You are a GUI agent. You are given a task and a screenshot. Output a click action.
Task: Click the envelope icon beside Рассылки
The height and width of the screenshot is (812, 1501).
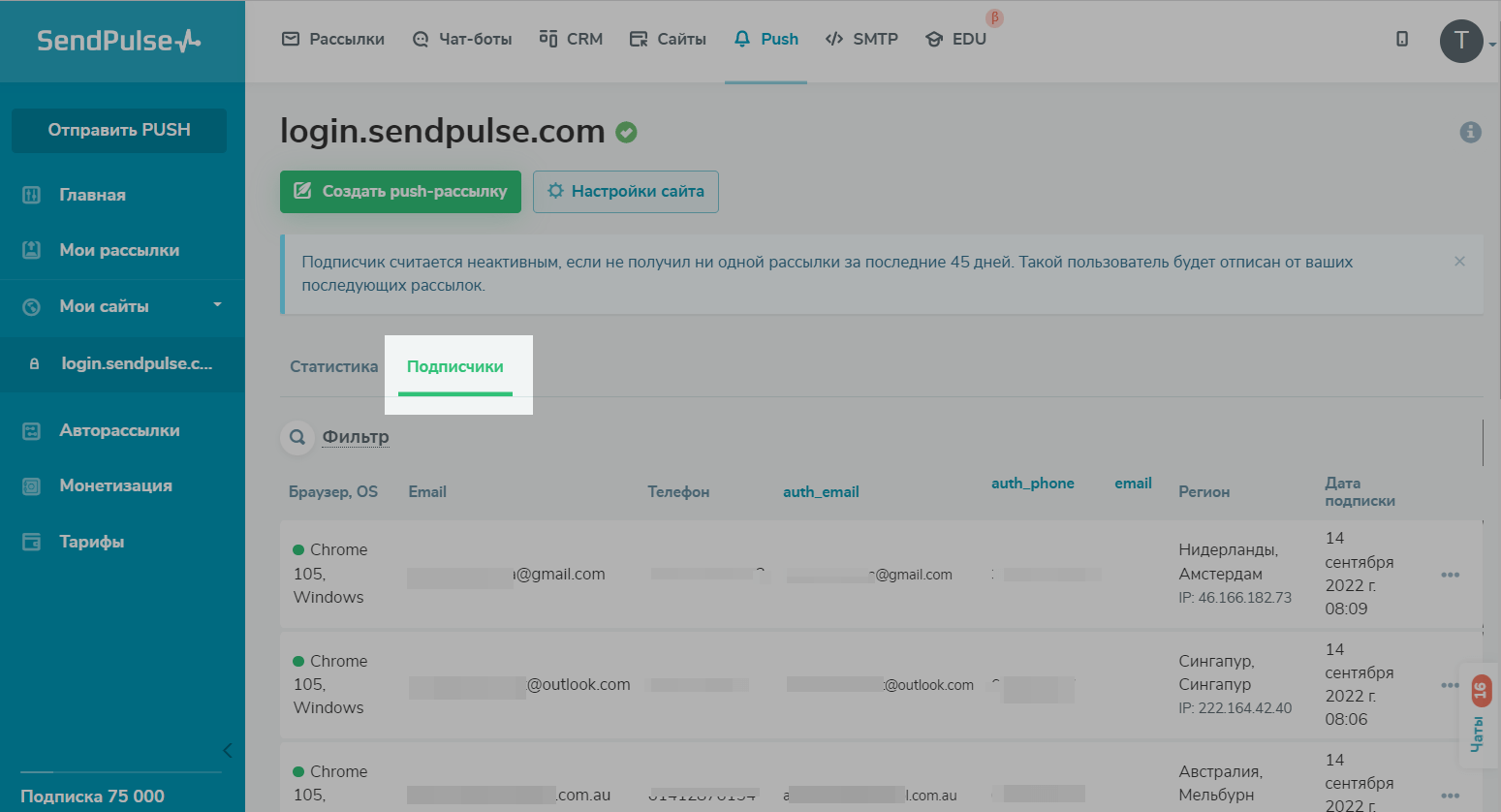coord(291,39)
